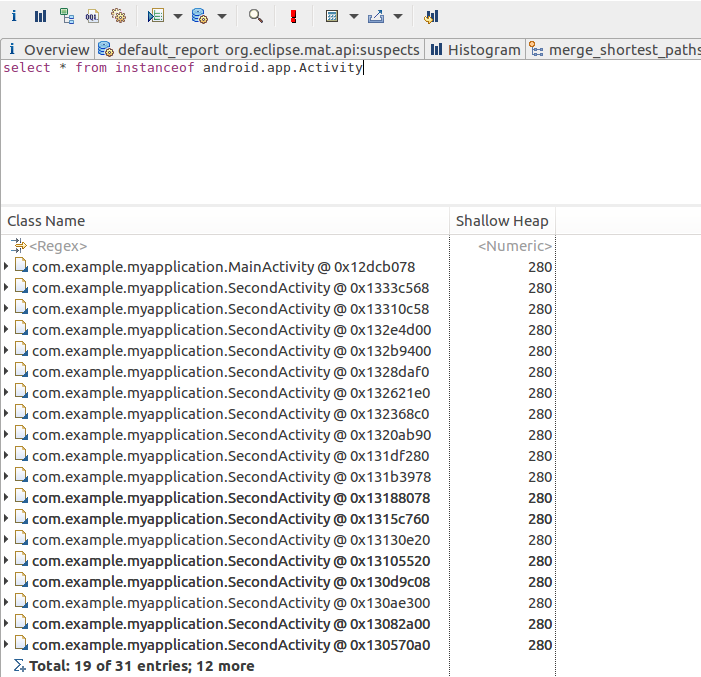Viewport: 701px width, 677px height.
Task: Click Total 19 of 31 entries row
Action: [142, 666]
